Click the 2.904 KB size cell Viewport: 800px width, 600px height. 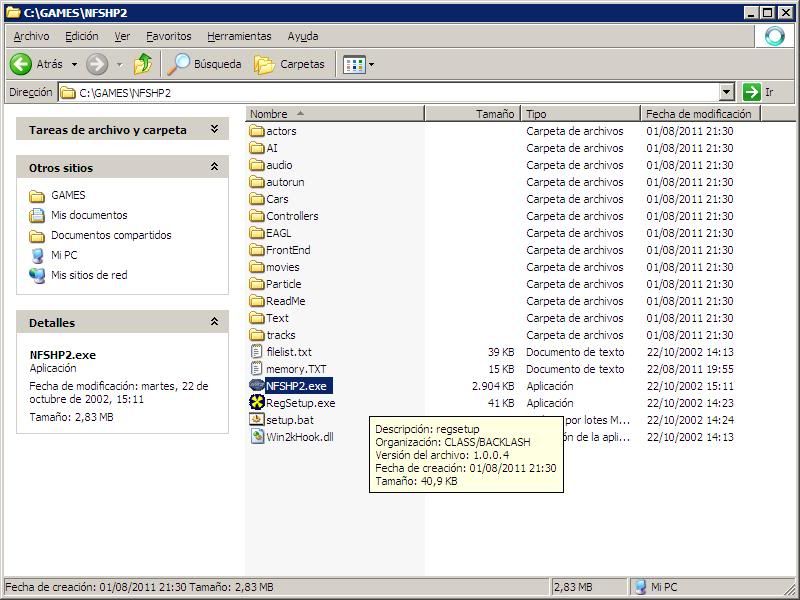point(493,386)
